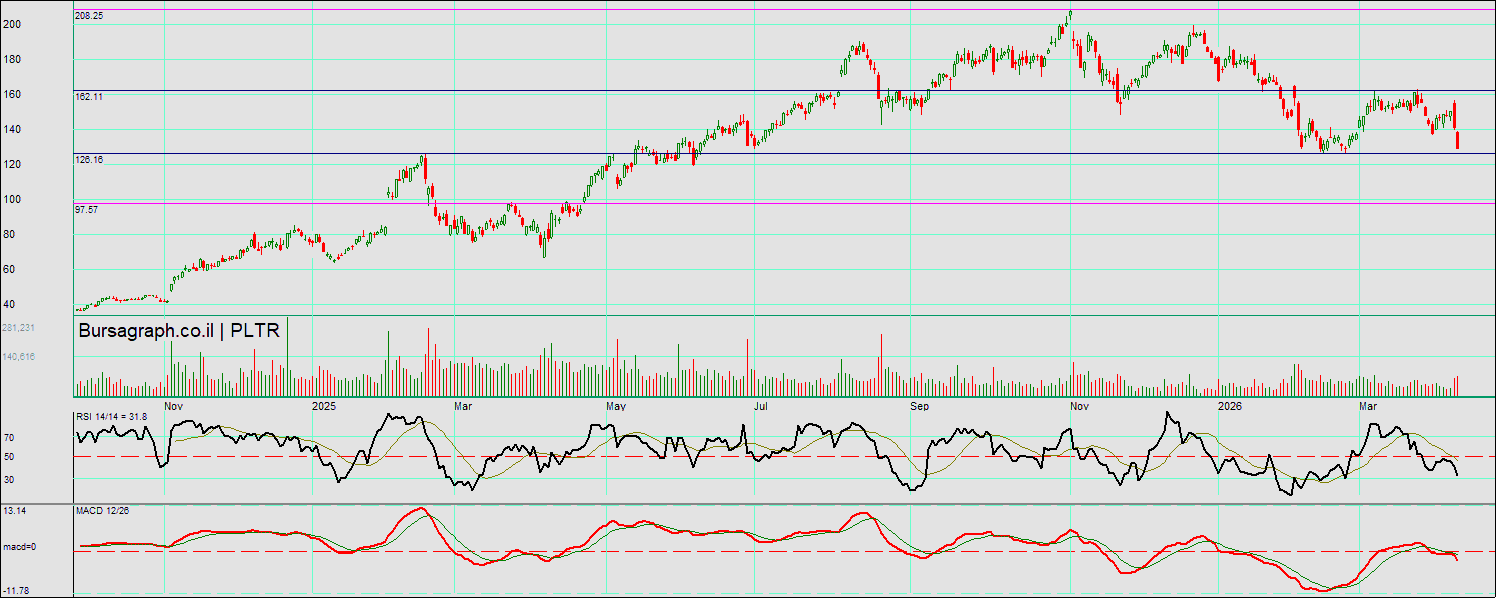Click the 281,231 volume axis label
1496x598 pixels.
[x=19, y=328]
